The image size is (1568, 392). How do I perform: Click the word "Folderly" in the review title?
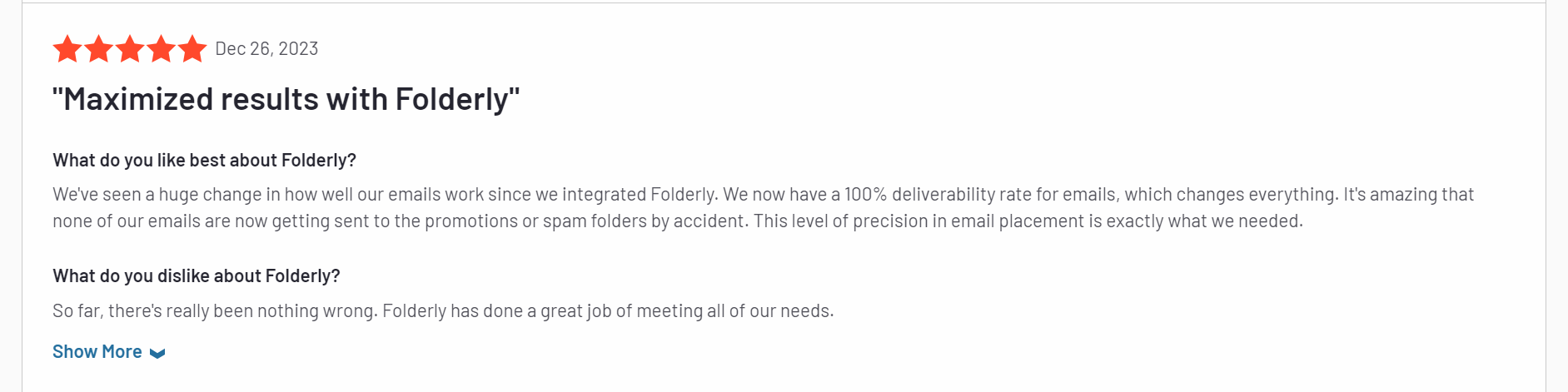click(452, 100)
